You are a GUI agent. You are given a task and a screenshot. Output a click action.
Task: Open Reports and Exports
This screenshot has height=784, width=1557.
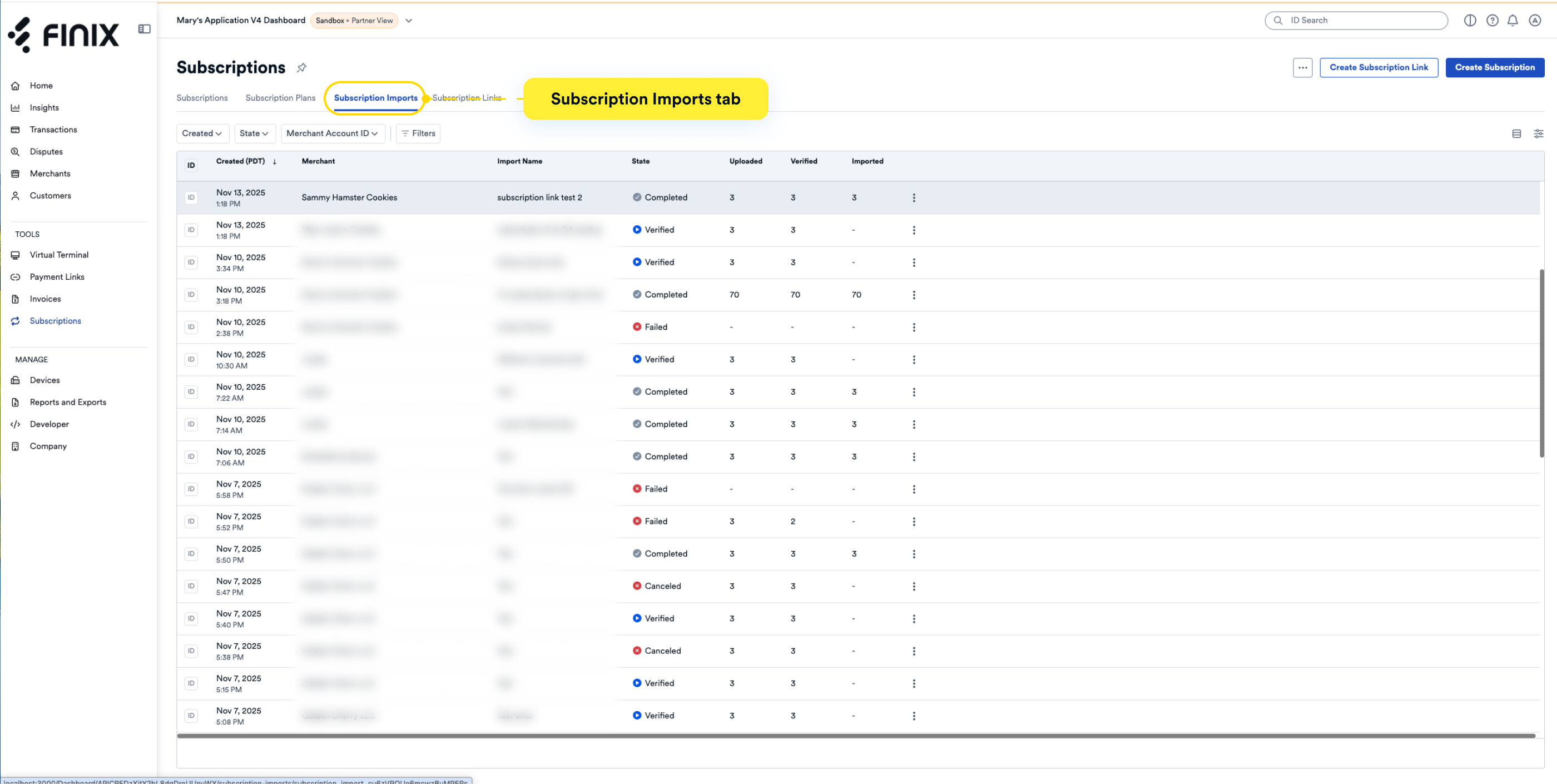pyautogui.click(x=68, y=403)
